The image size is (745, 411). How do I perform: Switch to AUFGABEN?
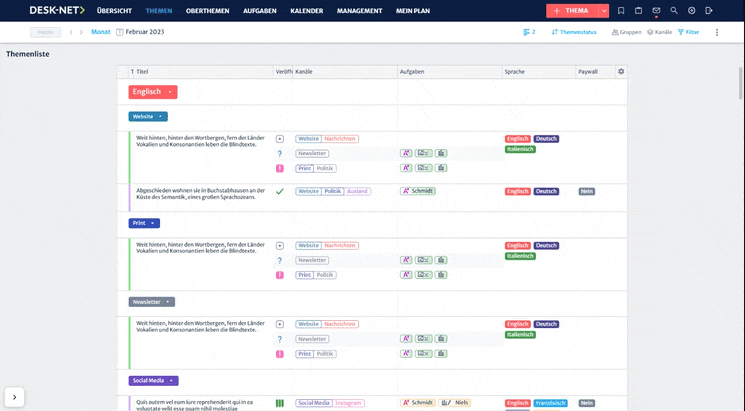click(x=259, y=10)
